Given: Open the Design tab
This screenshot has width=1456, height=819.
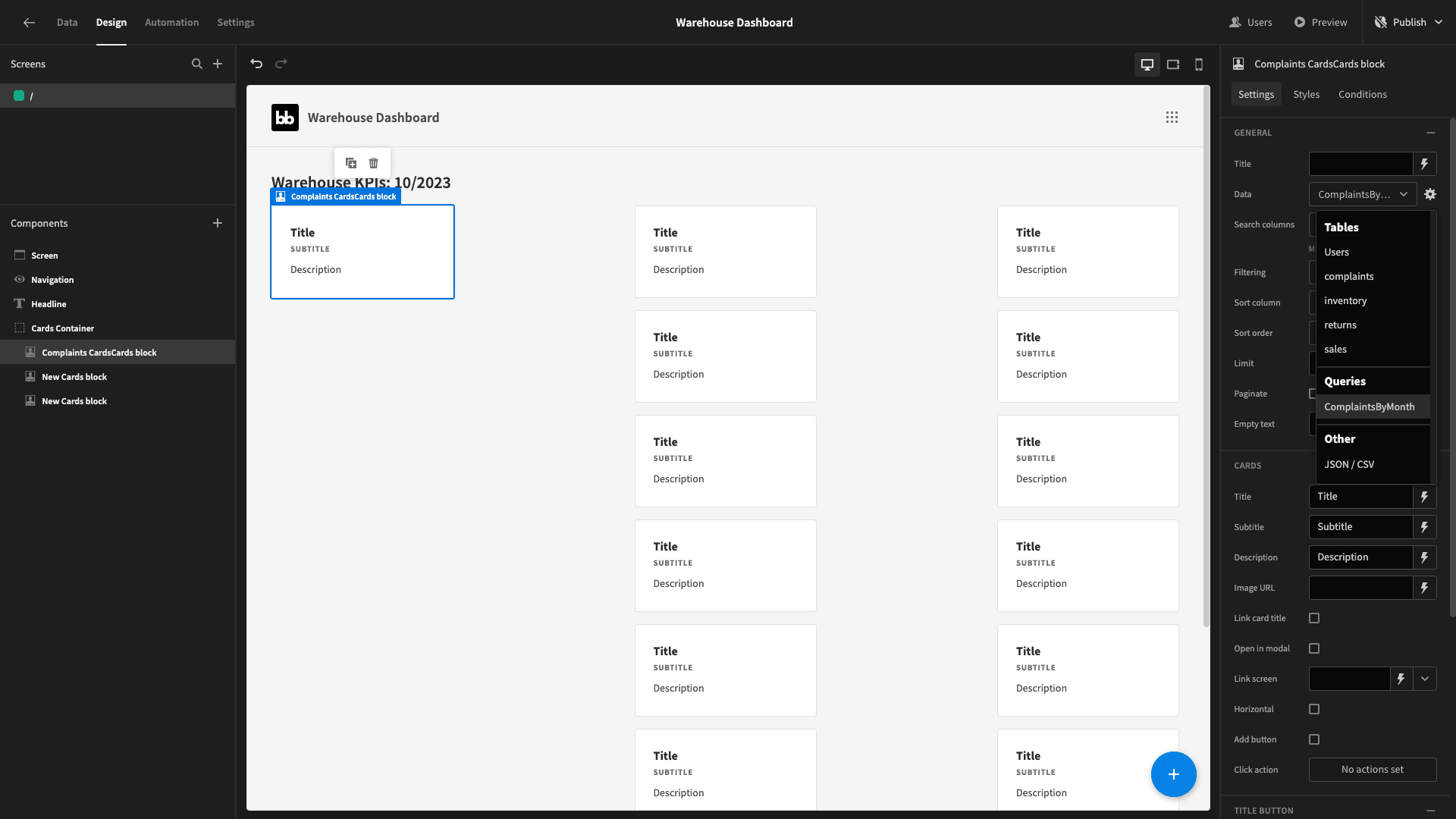Looking at the screenshot, I should [111, 23].
